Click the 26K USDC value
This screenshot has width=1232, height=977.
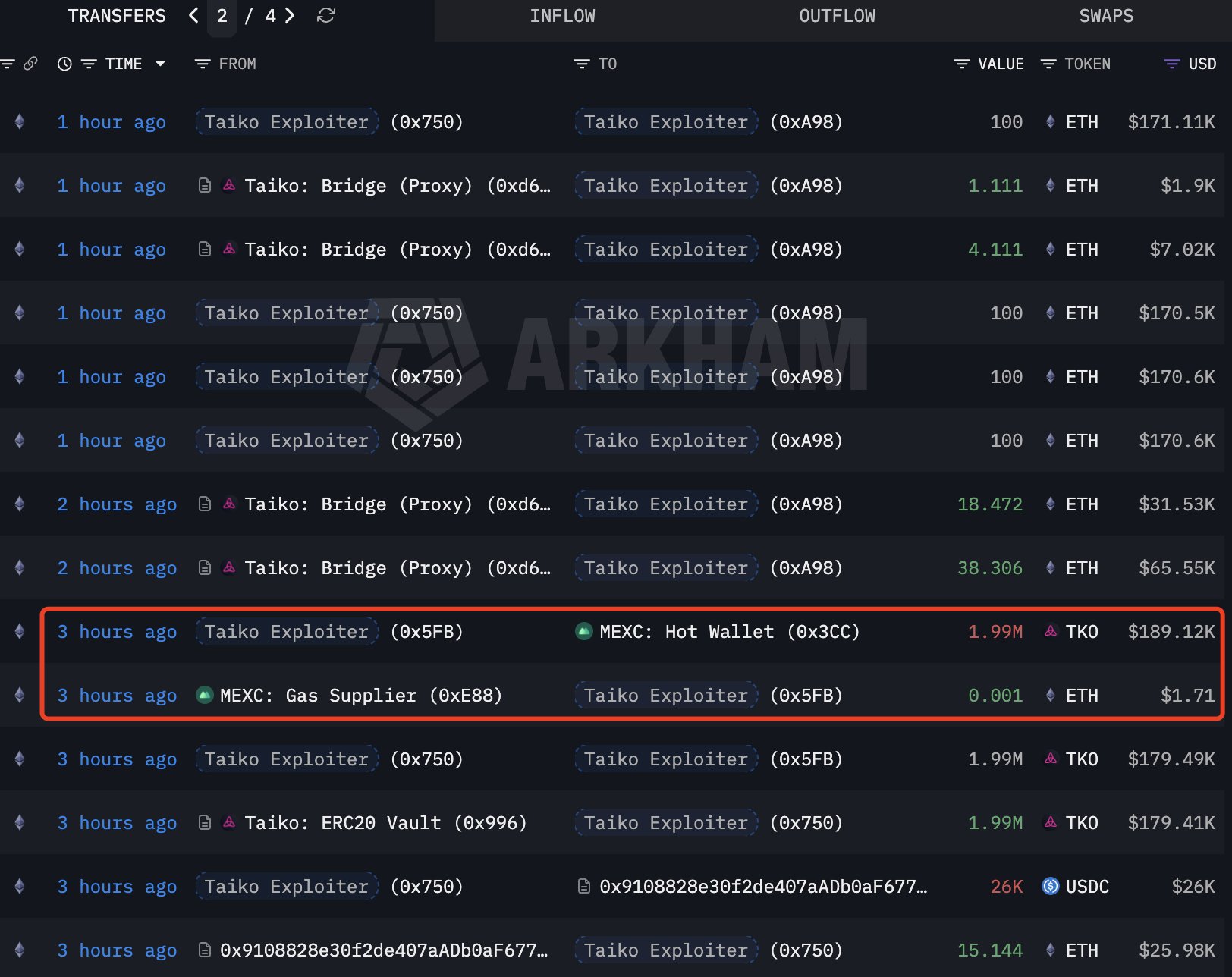coord(1006,887)
